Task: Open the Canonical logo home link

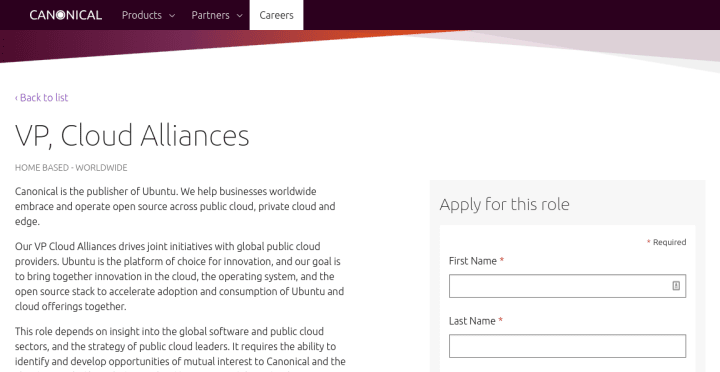Action: coord(66,15)
